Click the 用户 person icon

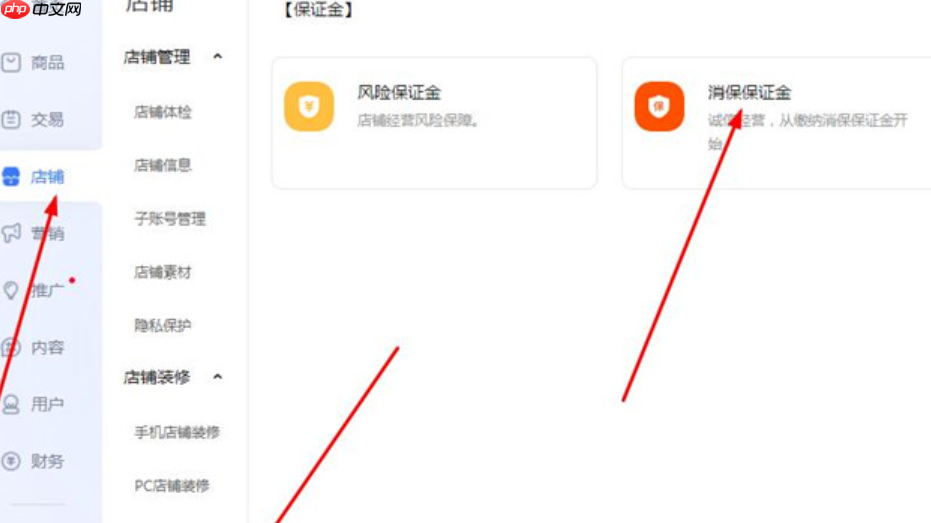(x=11, y=404)
